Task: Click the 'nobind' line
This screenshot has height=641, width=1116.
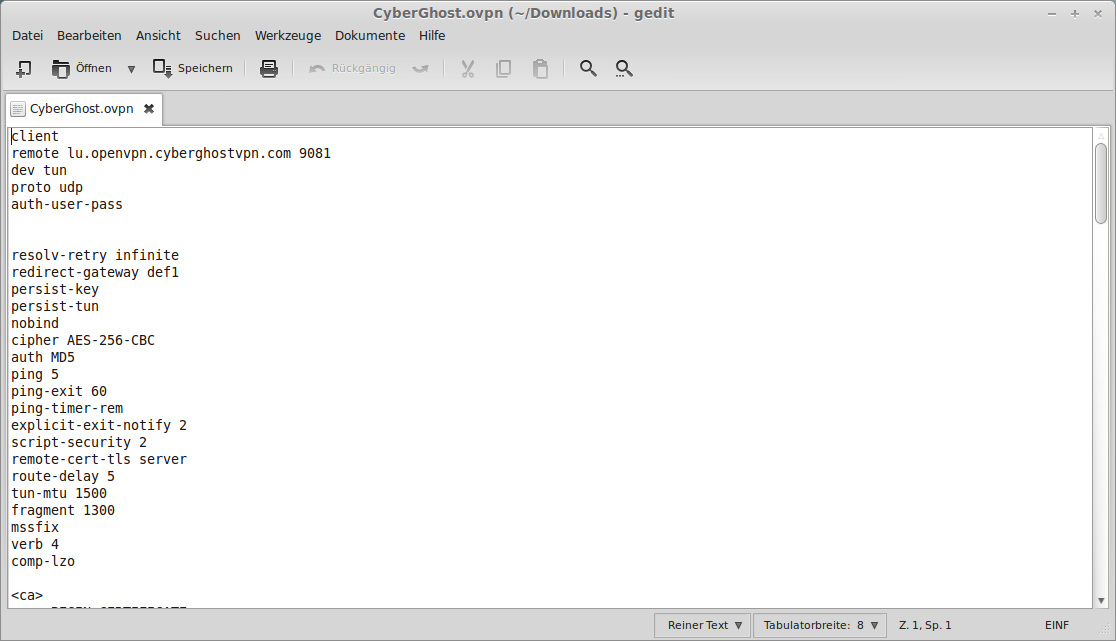Action: (x=35, y=323)
